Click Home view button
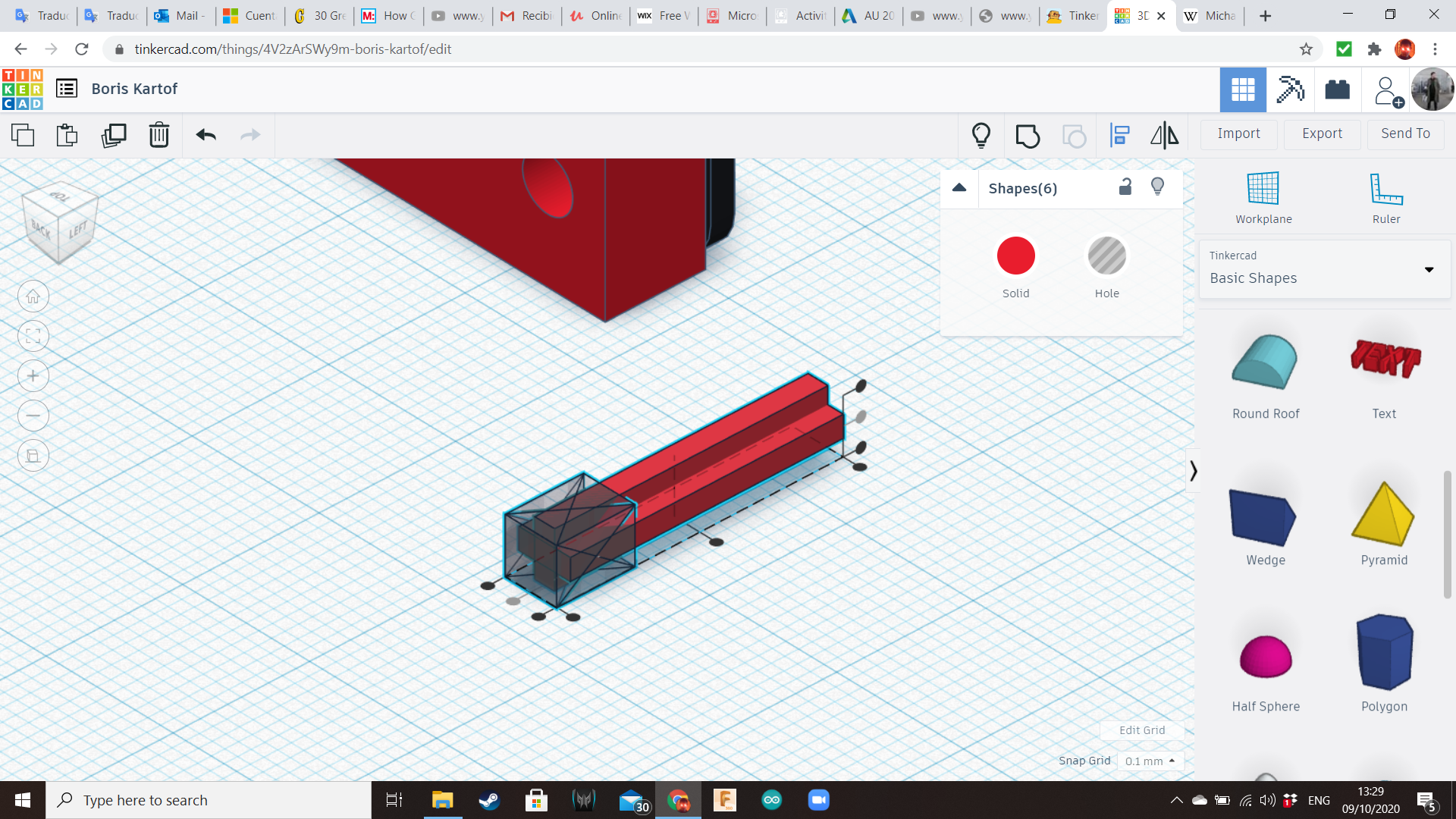The image size is (1456, 819). pyautogui.click(x=33, y=297)
